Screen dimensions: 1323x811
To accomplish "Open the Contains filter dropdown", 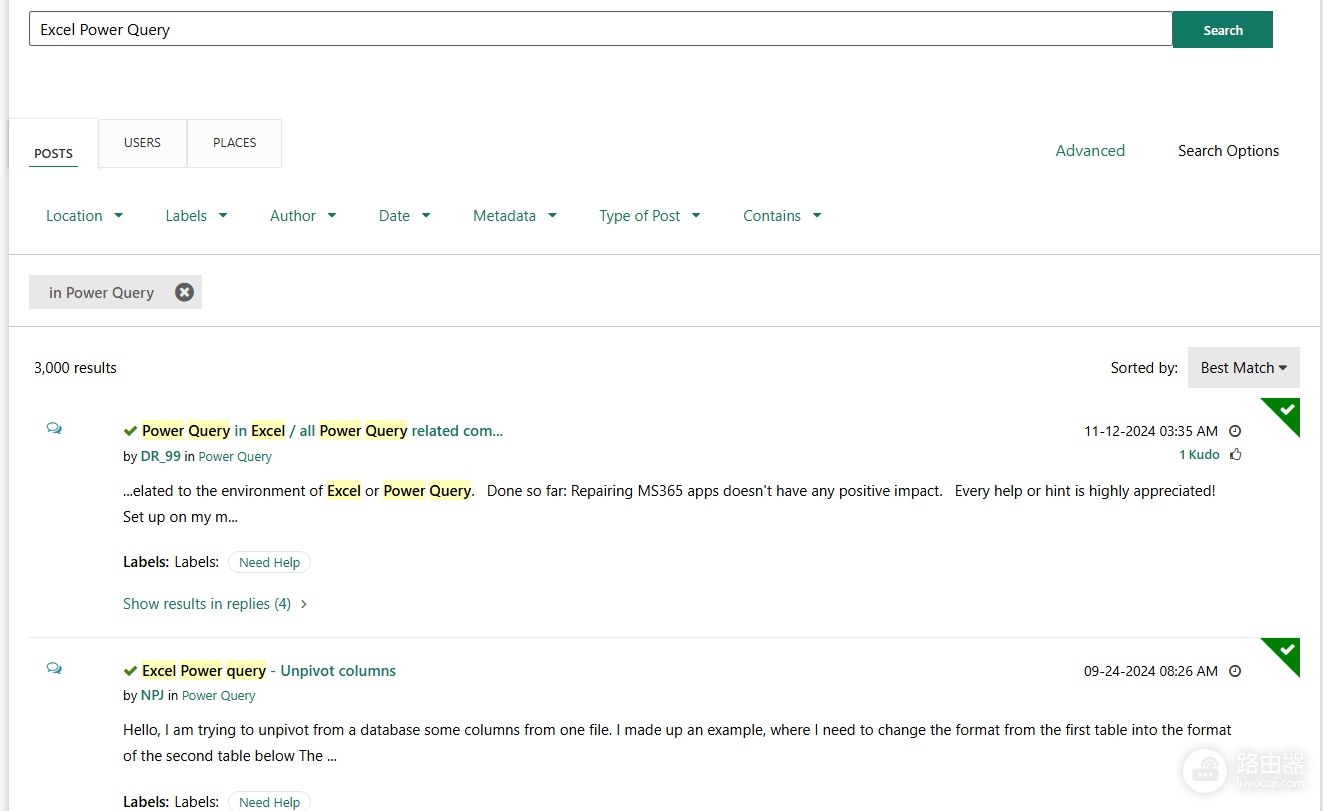I will [x=782, y=216].
